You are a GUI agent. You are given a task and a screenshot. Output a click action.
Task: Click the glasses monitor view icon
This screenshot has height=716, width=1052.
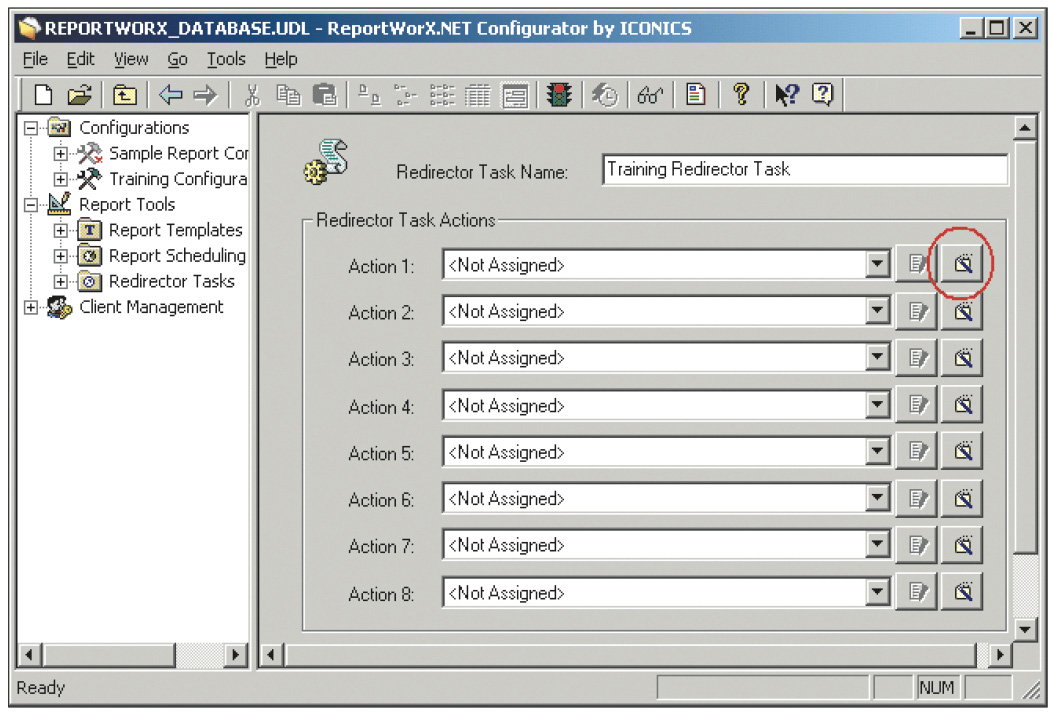pos(649,95)
